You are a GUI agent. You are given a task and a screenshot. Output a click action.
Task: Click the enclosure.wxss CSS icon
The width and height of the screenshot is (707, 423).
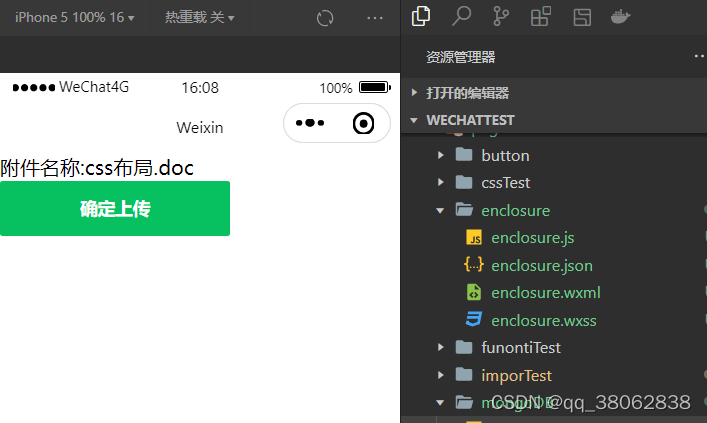point(473,320)
